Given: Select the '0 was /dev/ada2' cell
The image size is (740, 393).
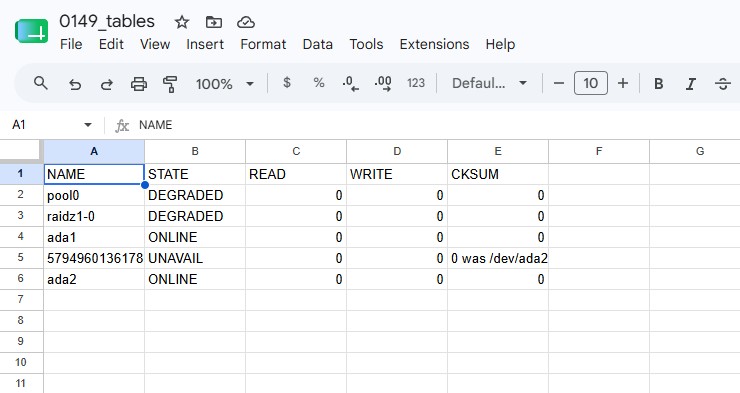Looking at the screenshot, I should pyautogui.click(x=498, y=258).
